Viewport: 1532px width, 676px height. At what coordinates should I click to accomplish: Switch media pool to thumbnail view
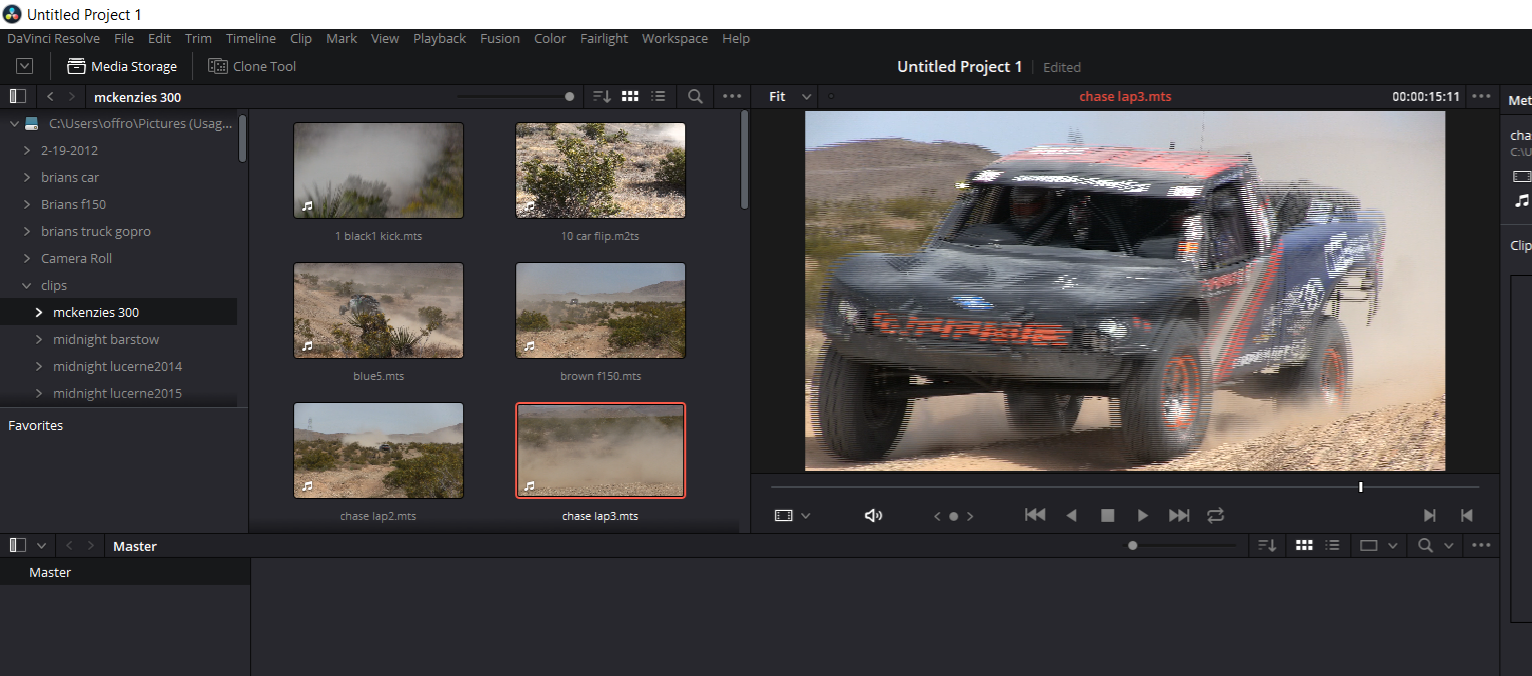coord(1304,546)
